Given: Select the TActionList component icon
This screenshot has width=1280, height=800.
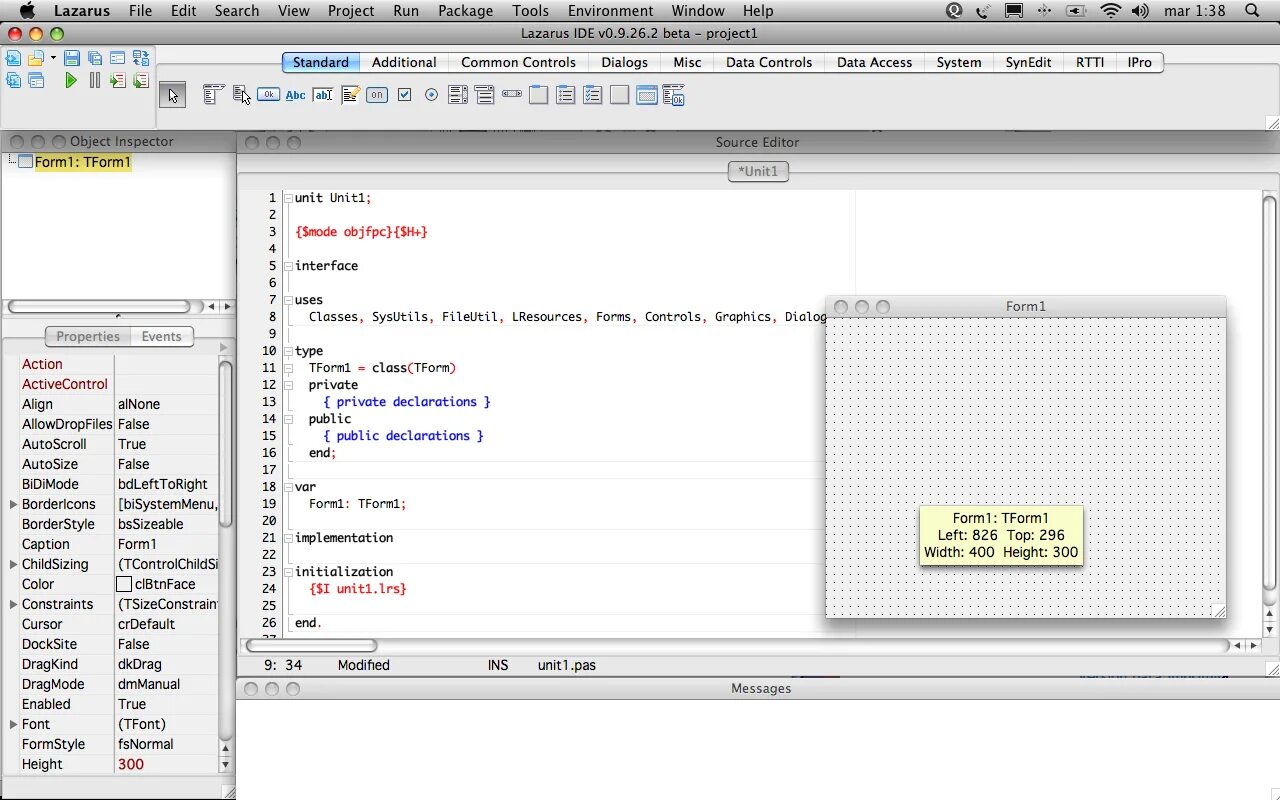Looking at the screenshot, I should [x=673, y=95].
